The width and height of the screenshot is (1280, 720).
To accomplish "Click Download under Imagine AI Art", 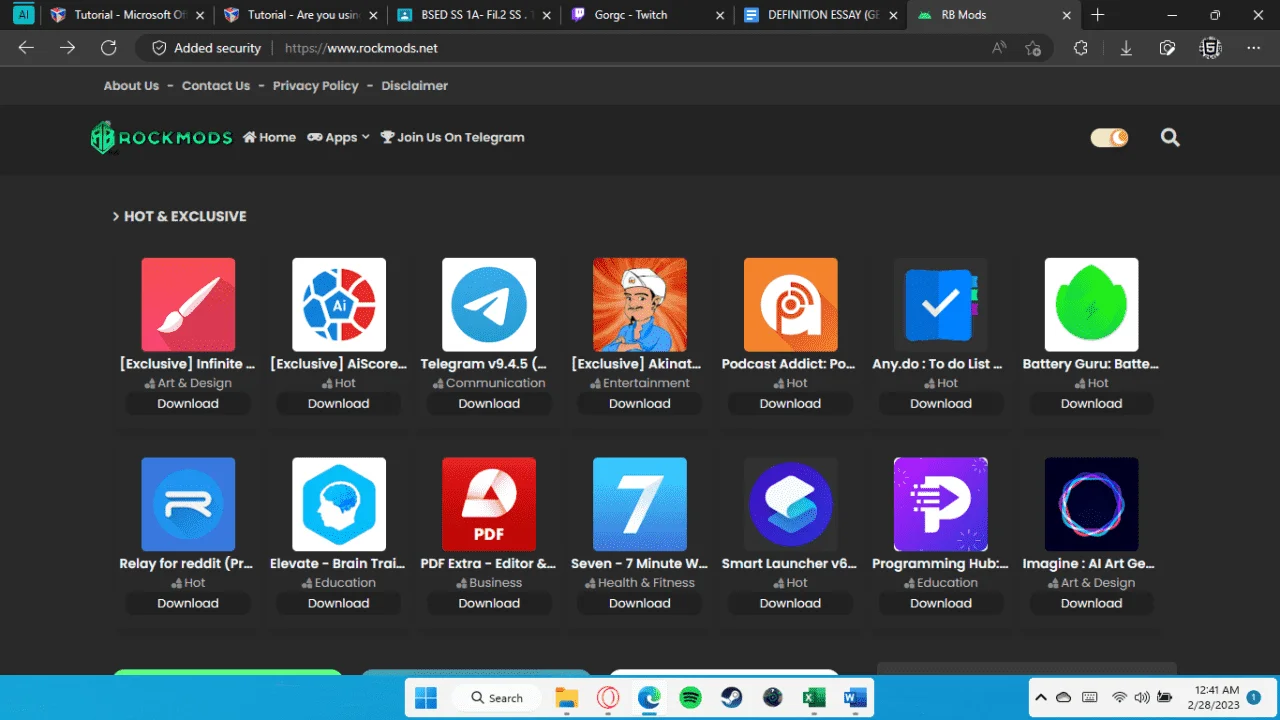I will coord(1091,604).
